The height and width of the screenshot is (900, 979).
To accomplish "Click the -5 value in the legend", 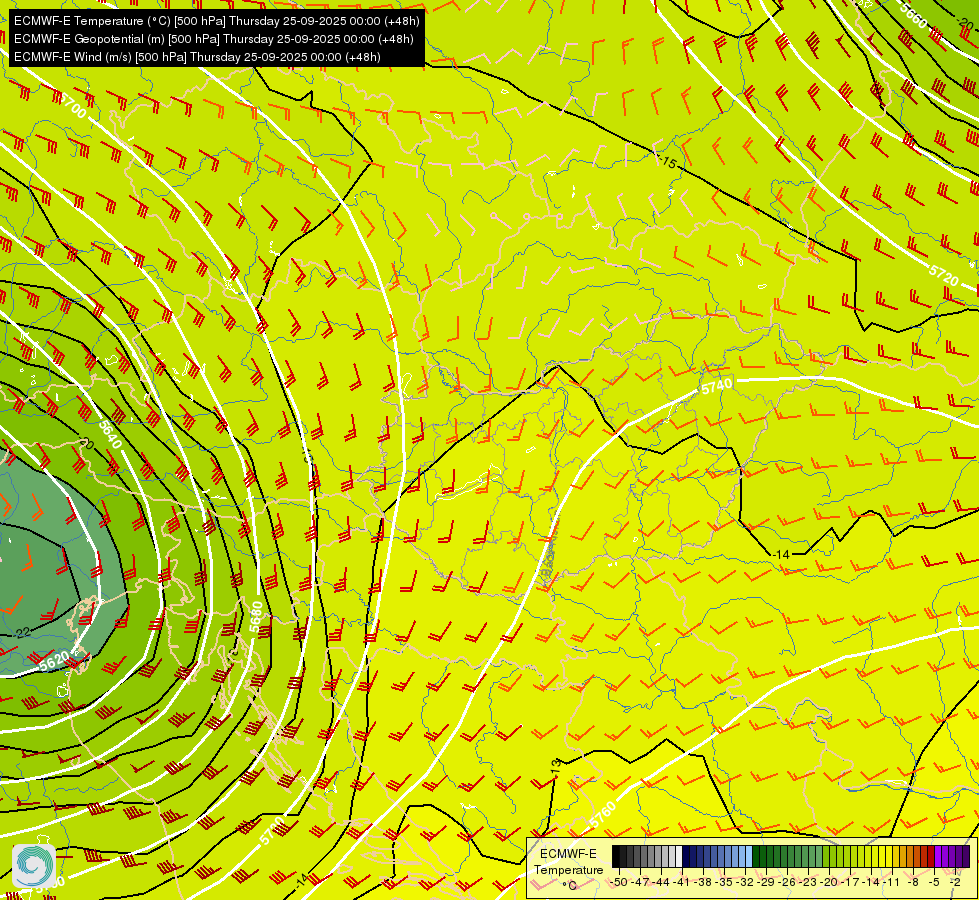I will coord(934,882).
